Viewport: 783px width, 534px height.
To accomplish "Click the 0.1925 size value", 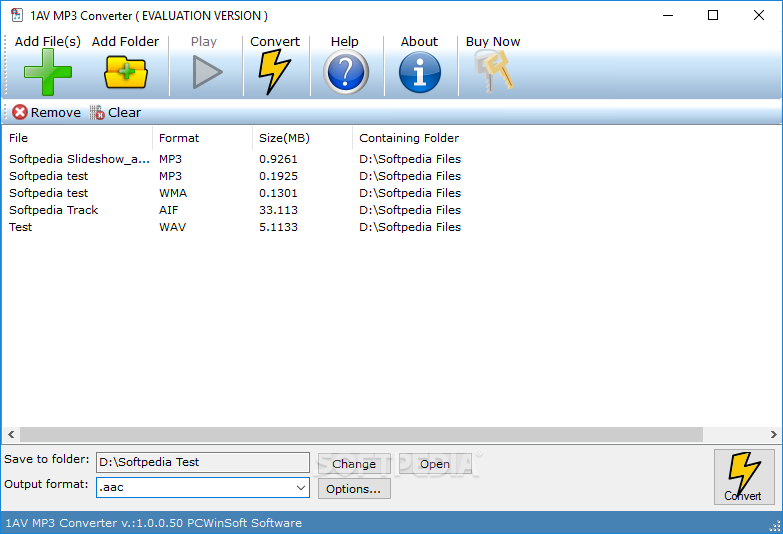I will [278, 176].
